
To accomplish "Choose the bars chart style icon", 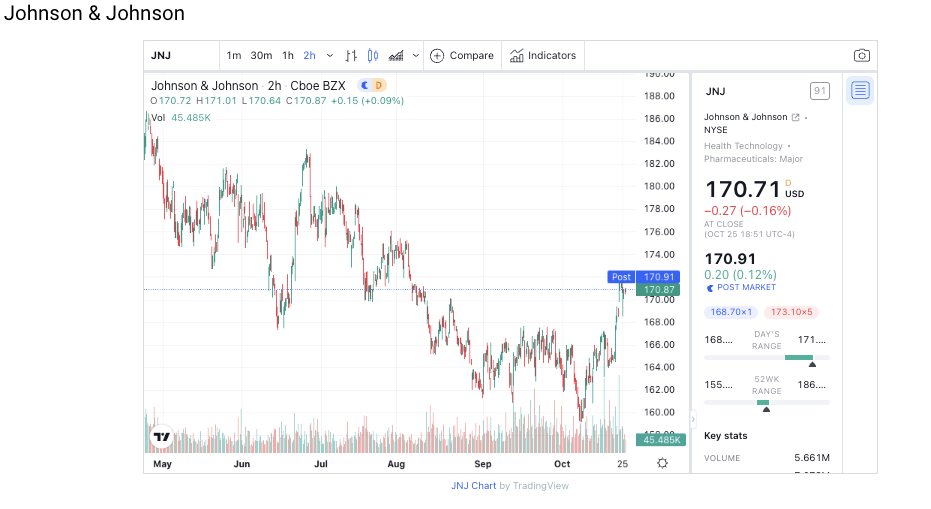I will pos(351,56).
